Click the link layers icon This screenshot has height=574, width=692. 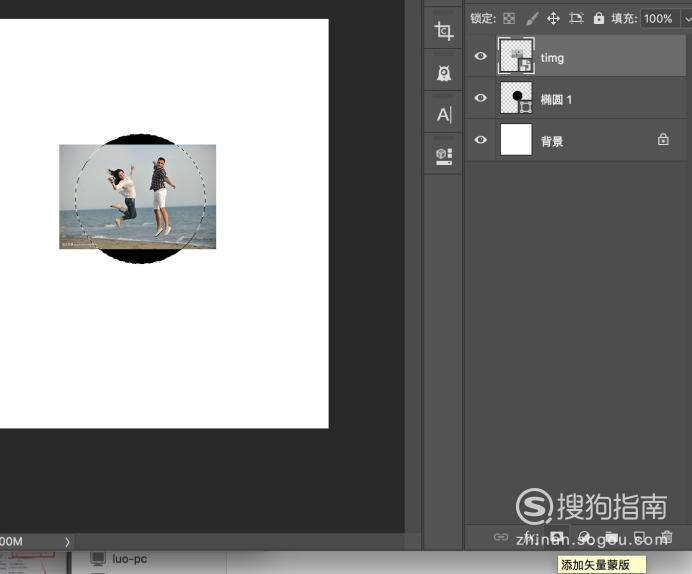point(501,537)
